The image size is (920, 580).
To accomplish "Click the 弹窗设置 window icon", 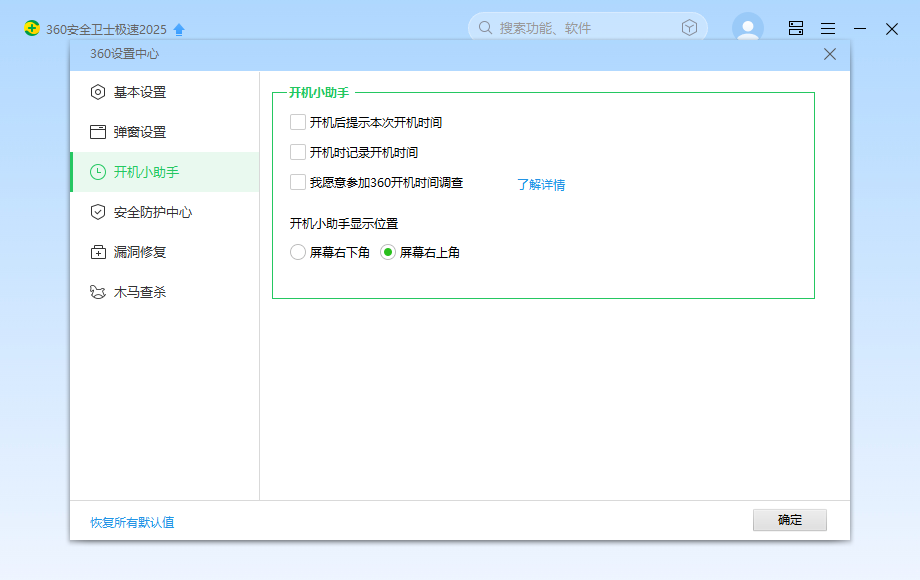I will 98,132.
